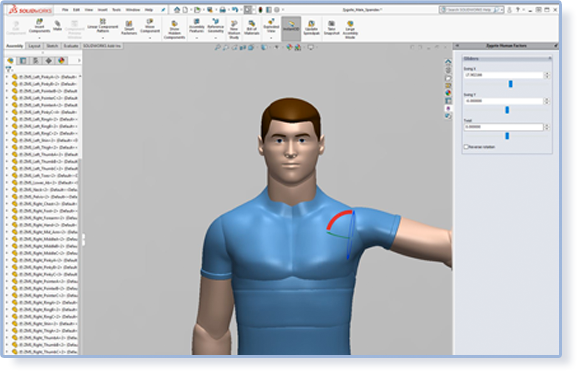This screenshot has height=371, width=577.
Task: Open the FeatureManager design tree tab icon
Action: (x=10, y=60)
